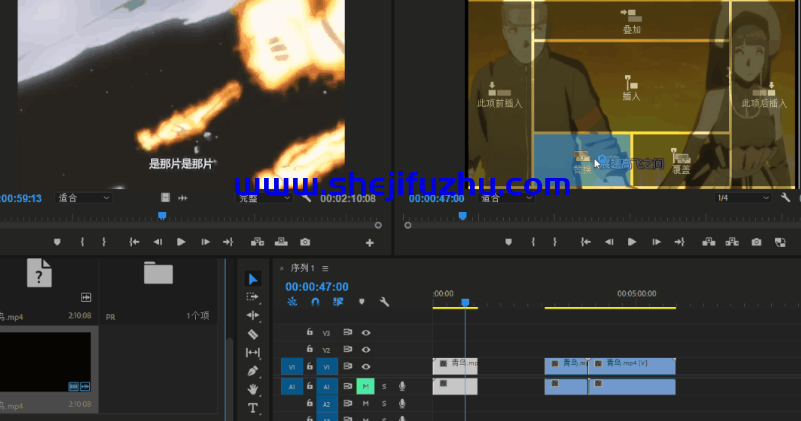Mute track A2

365,404
